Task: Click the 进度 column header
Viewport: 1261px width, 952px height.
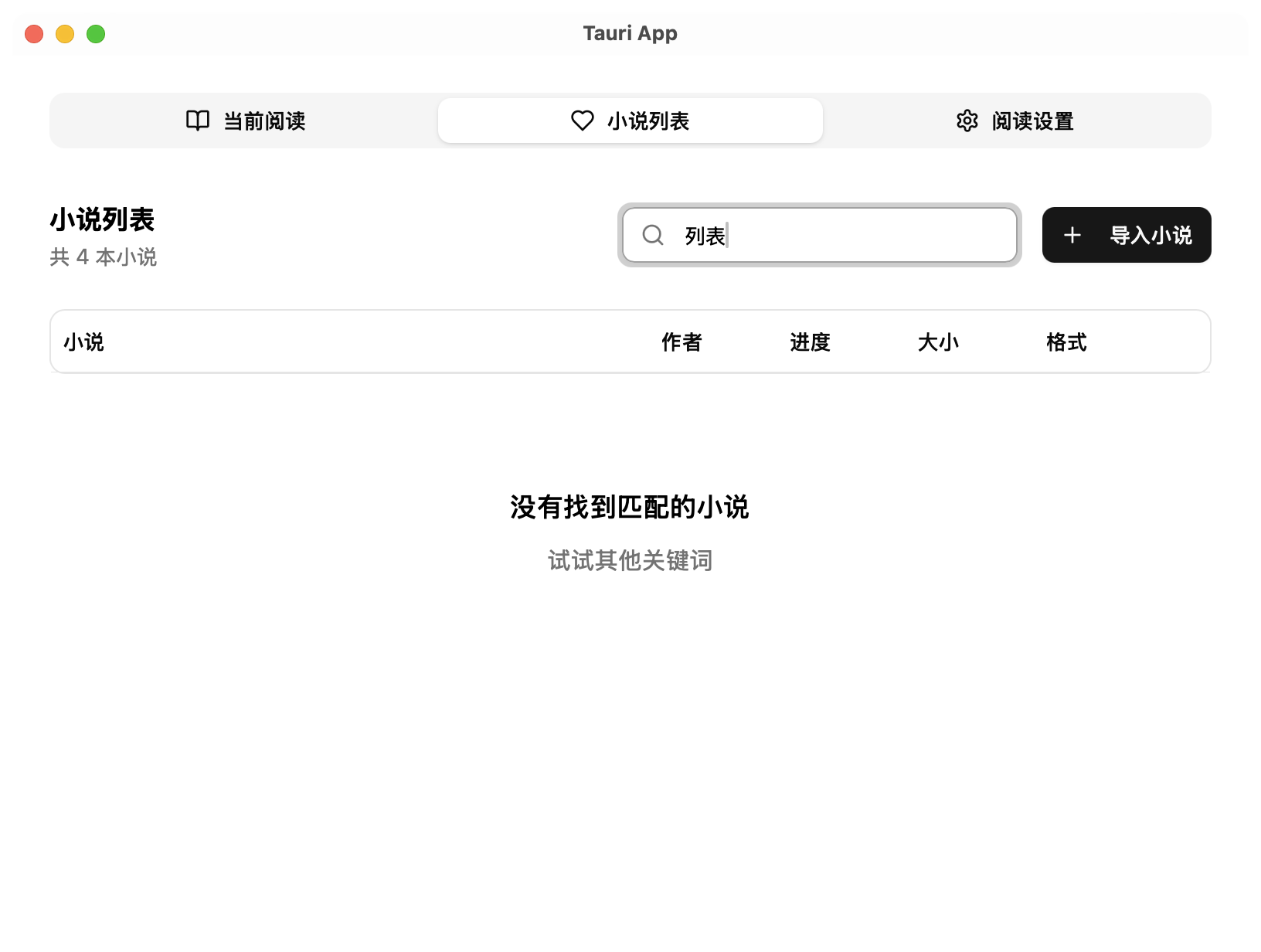Action: [810, 342]
